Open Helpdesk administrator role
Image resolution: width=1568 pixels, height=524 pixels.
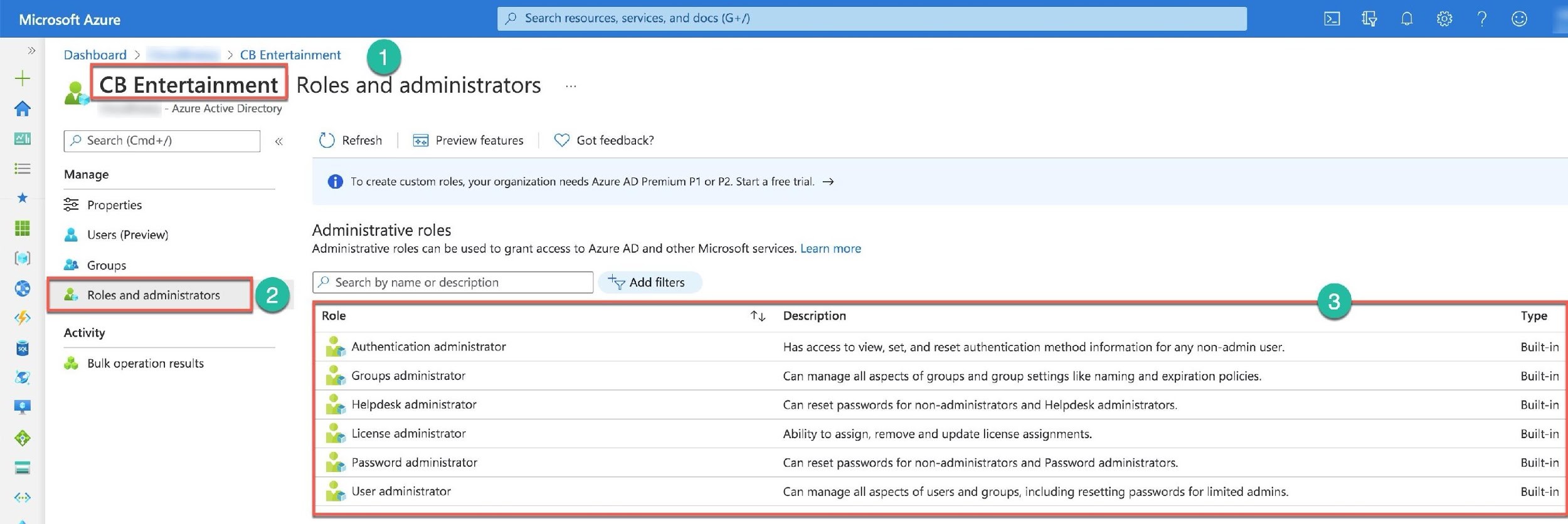414,404
